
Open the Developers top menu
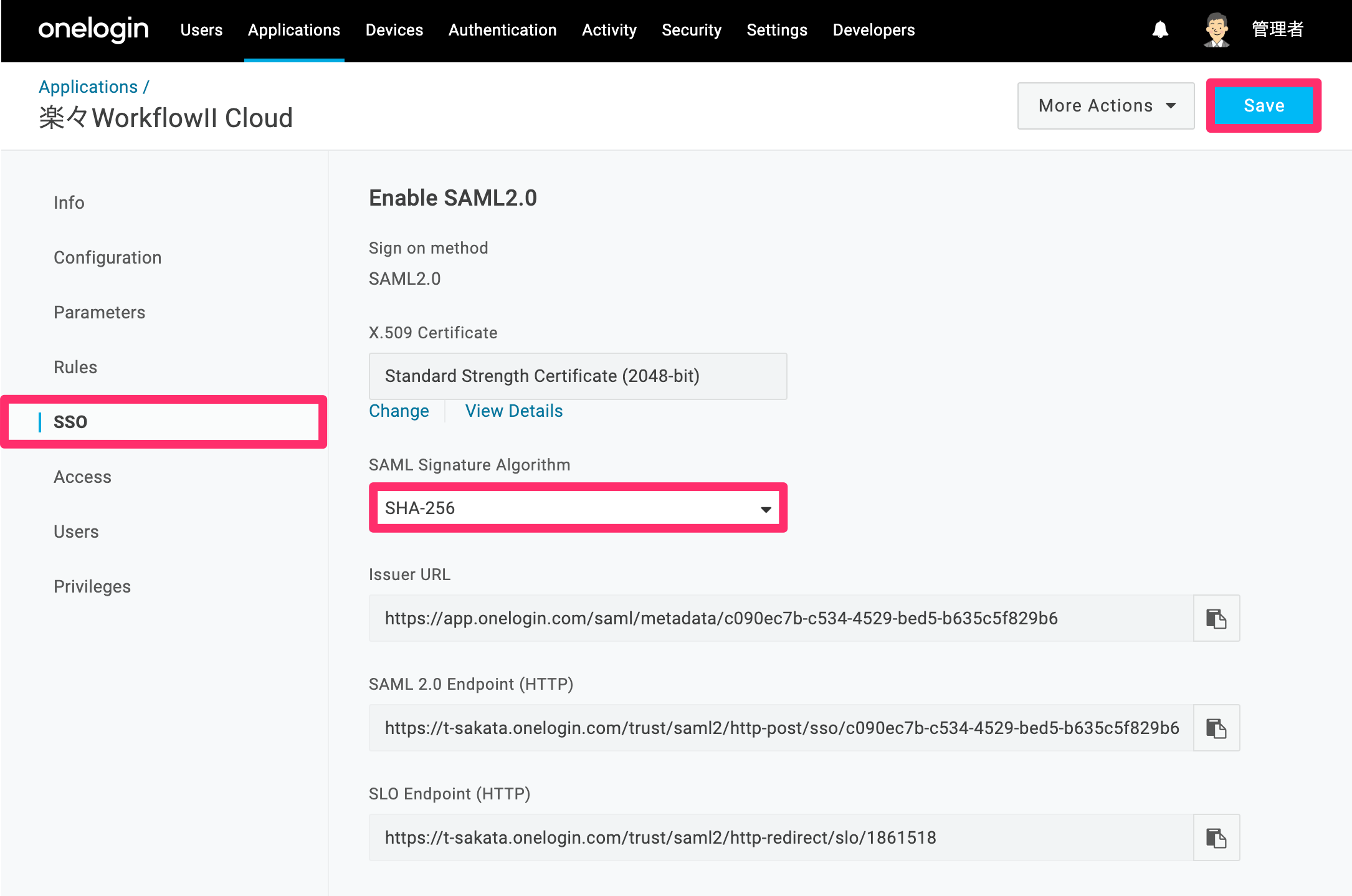(x=874, y=30)
